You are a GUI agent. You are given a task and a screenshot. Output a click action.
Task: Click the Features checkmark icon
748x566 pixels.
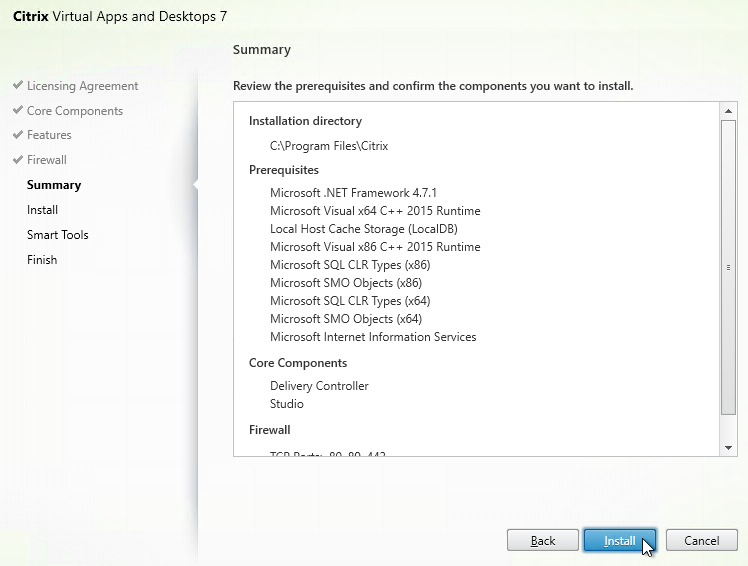pyautogui.click(x=18, y=135)
